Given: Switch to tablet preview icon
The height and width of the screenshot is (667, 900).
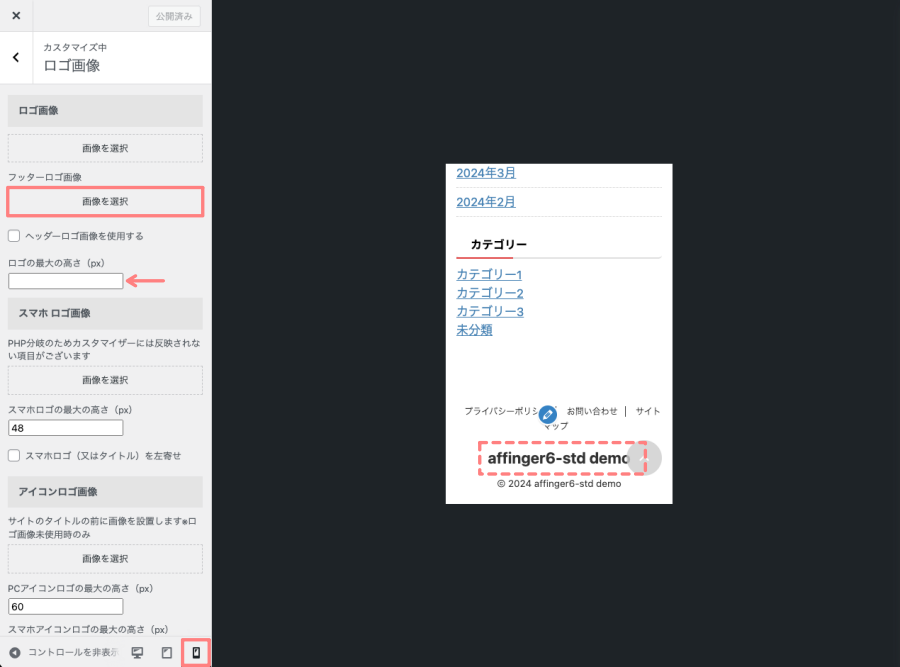Looking at the screenshot, I should (167, 653).
